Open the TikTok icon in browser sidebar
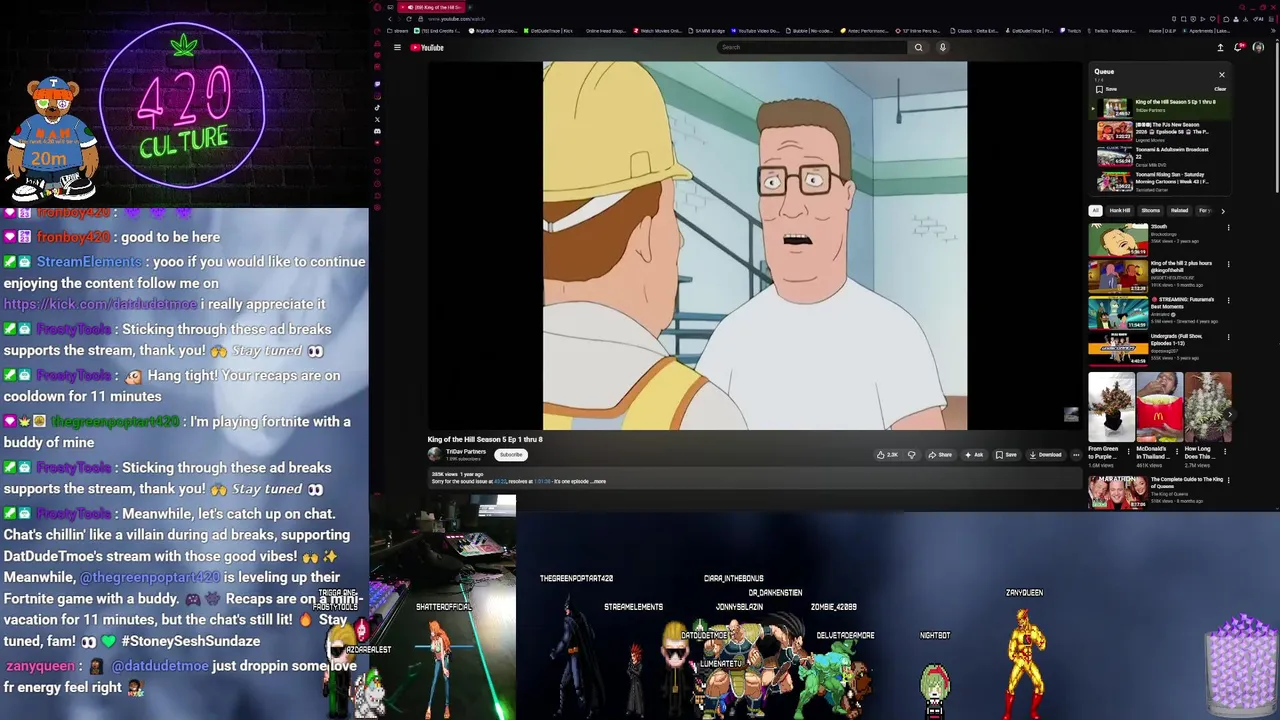Image resolution: width=1280 pixels, height=720 pixels. [377, 107]
